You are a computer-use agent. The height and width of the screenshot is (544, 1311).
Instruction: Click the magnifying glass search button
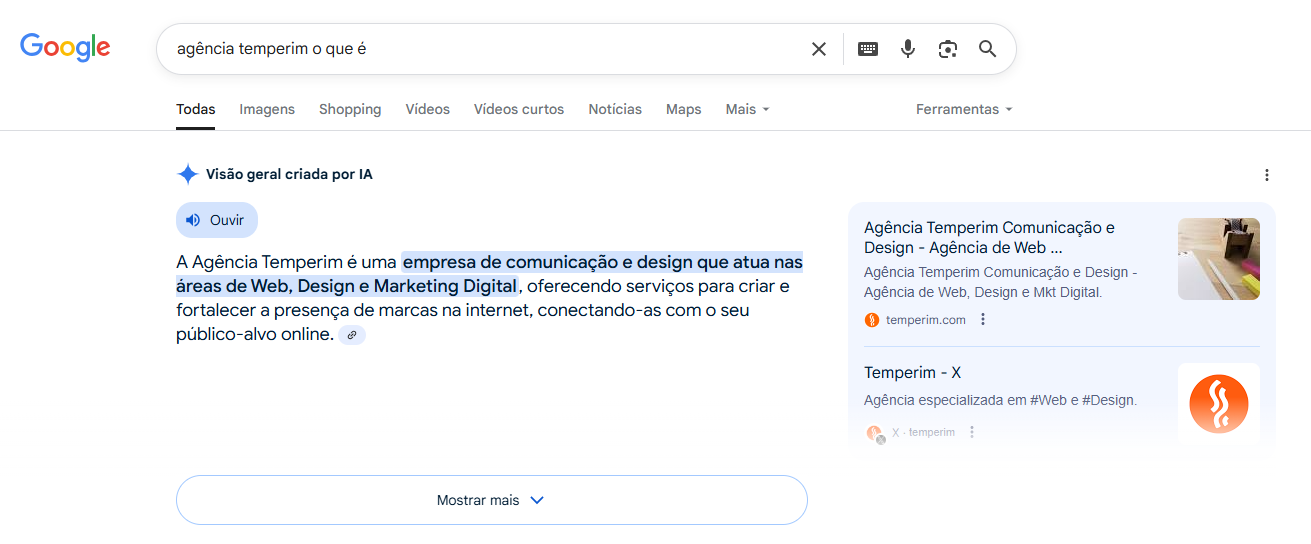tap(988, 49)
